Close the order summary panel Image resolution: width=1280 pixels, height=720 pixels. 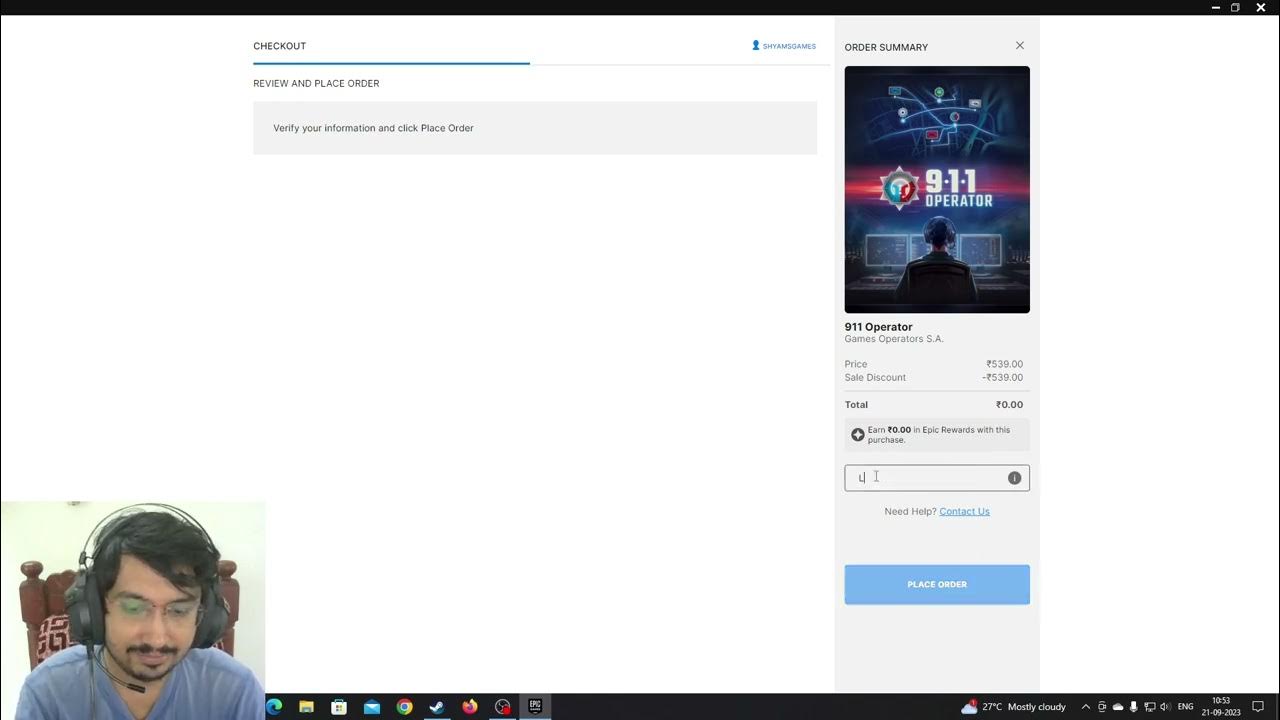tap(1020, 45)
